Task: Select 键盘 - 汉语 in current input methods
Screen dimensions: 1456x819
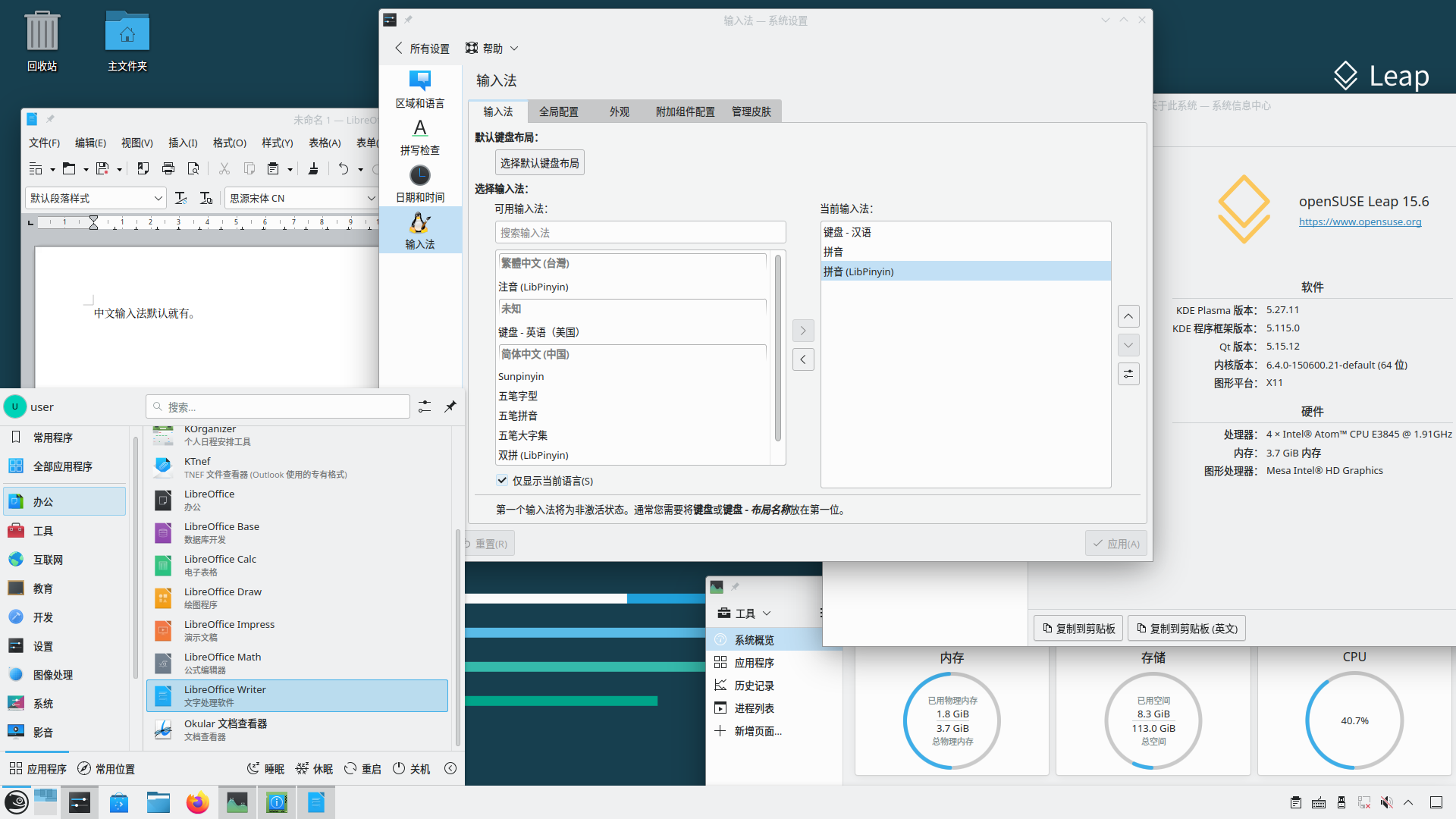Action: pyautogui.click(x=965, y=232)
